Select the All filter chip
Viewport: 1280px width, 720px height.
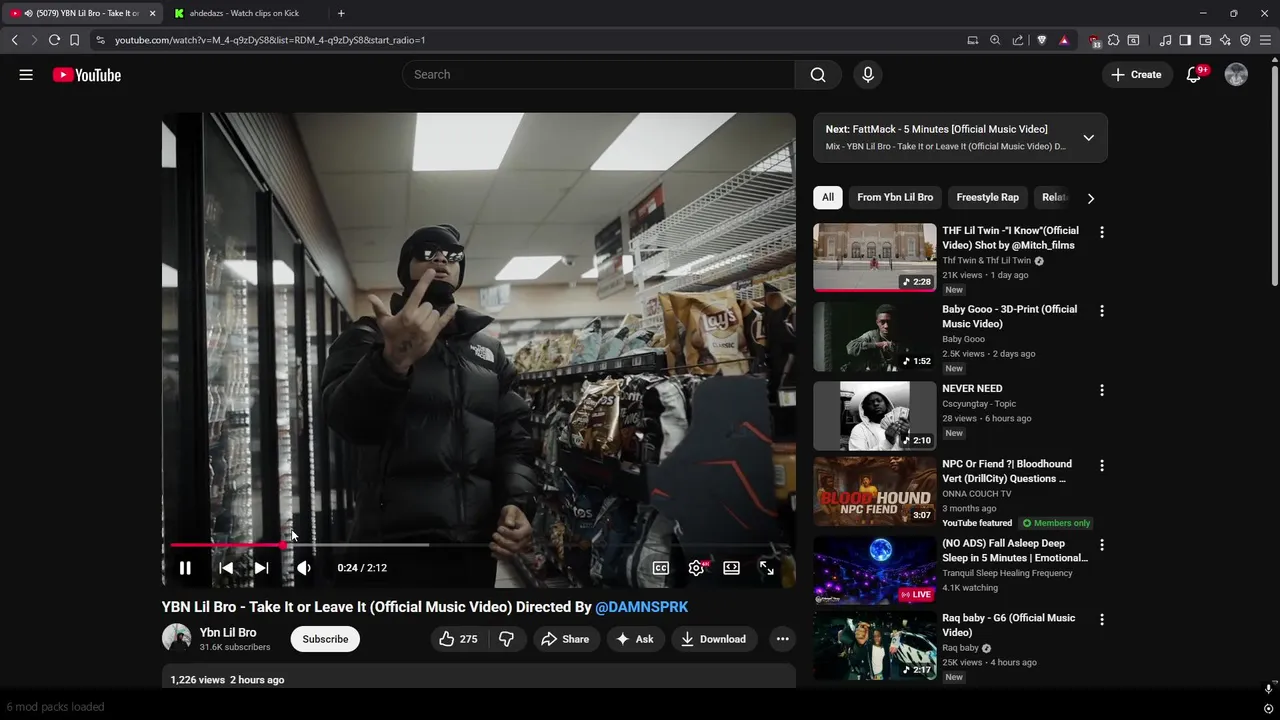[x=828, y=197]
